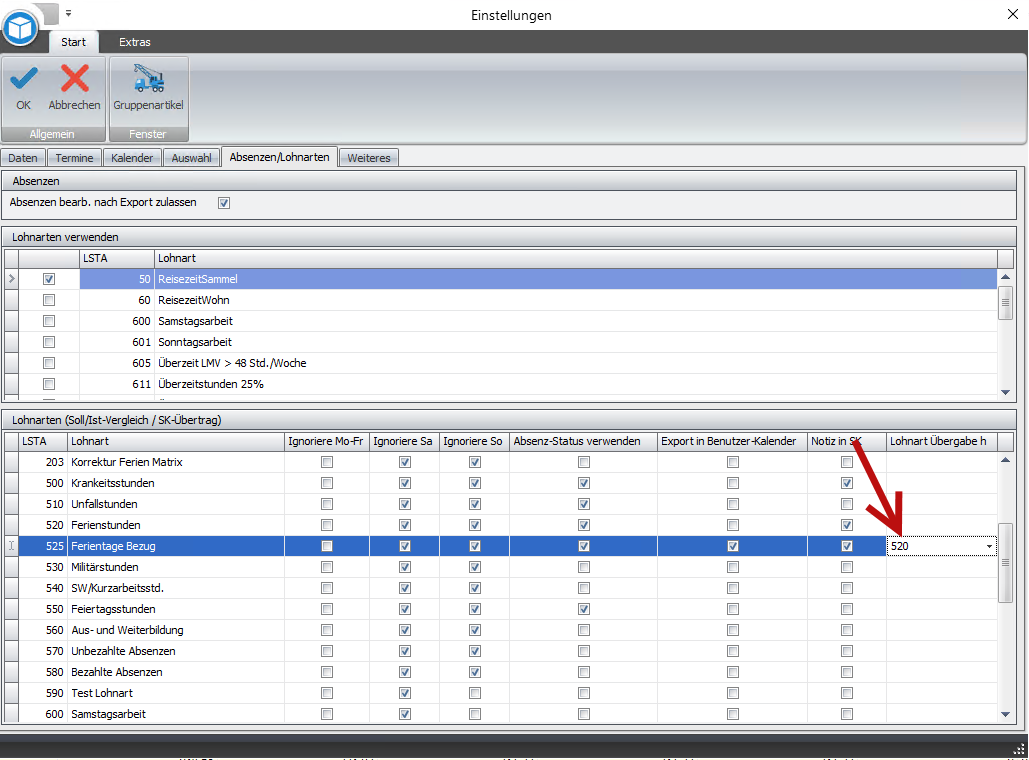This screenshot has width=1029, height=760.
Task: Switch to the Extras ribbon tab
Action: 135,42
